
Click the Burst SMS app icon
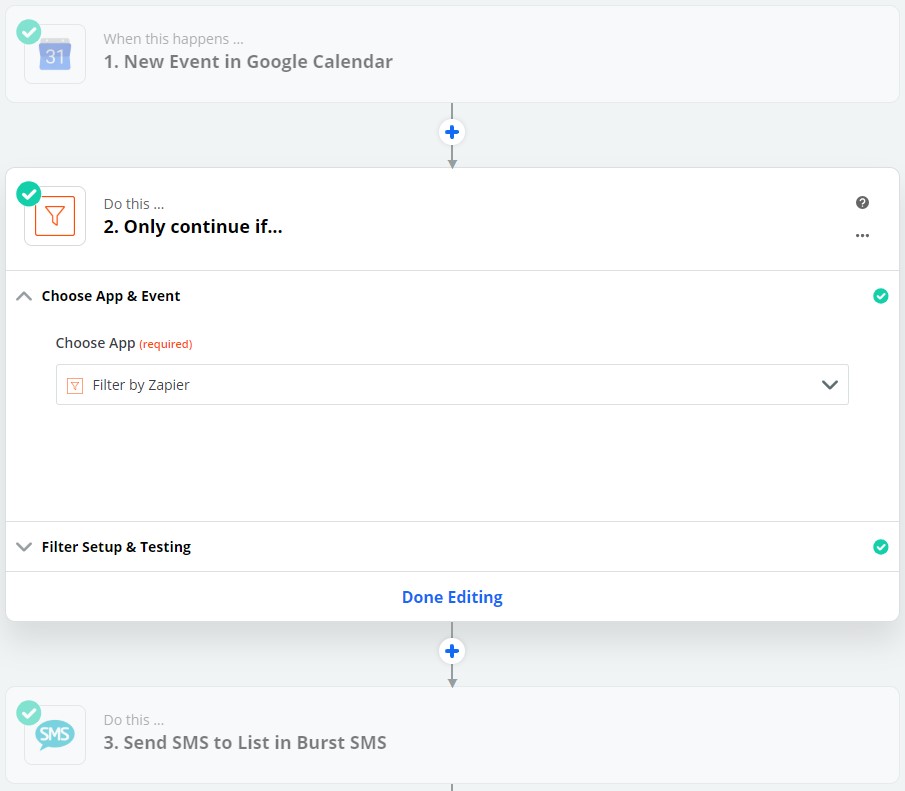[55, 734]
